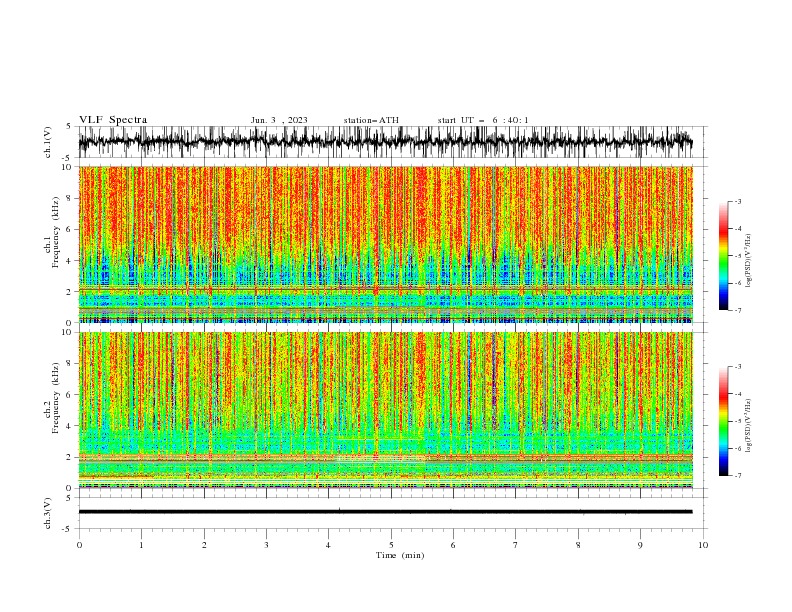Viewport: 792px width, 612px height.
Task: Click the ch.1 PSD color bar
Action: pyautogui.click(x=723, y=256)
